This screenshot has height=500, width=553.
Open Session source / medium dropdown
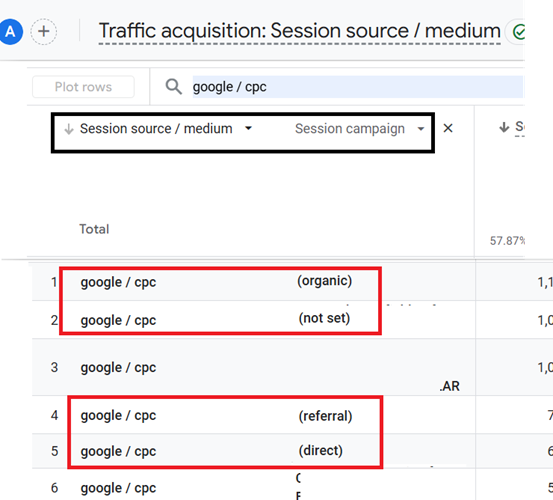click(248, 128)
